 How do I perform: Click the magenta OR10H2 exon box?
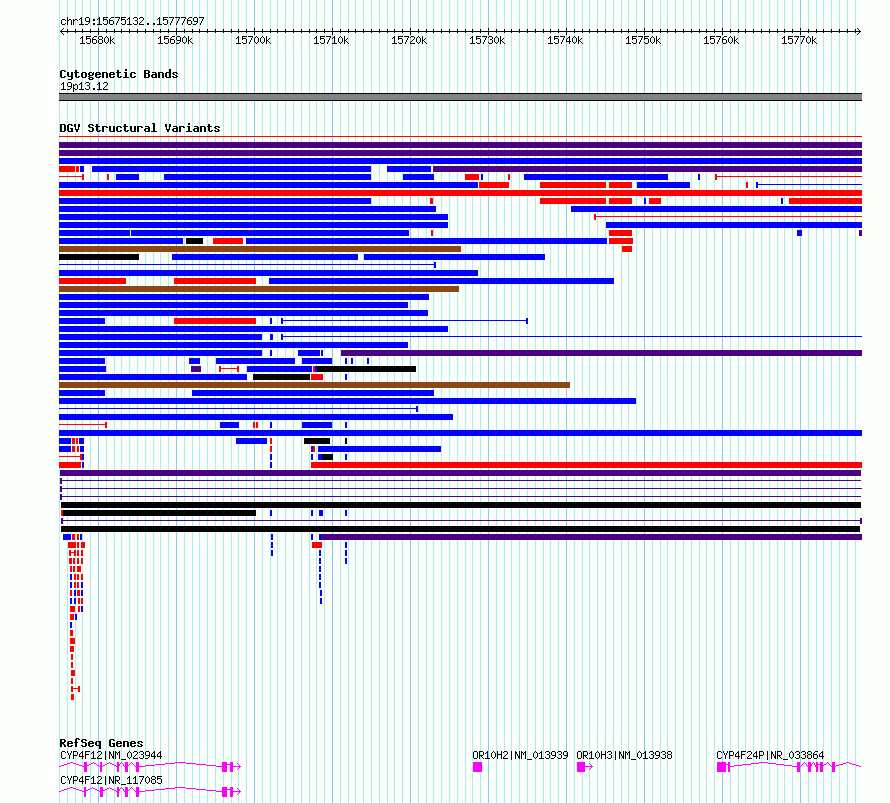(x=477, y=767)
